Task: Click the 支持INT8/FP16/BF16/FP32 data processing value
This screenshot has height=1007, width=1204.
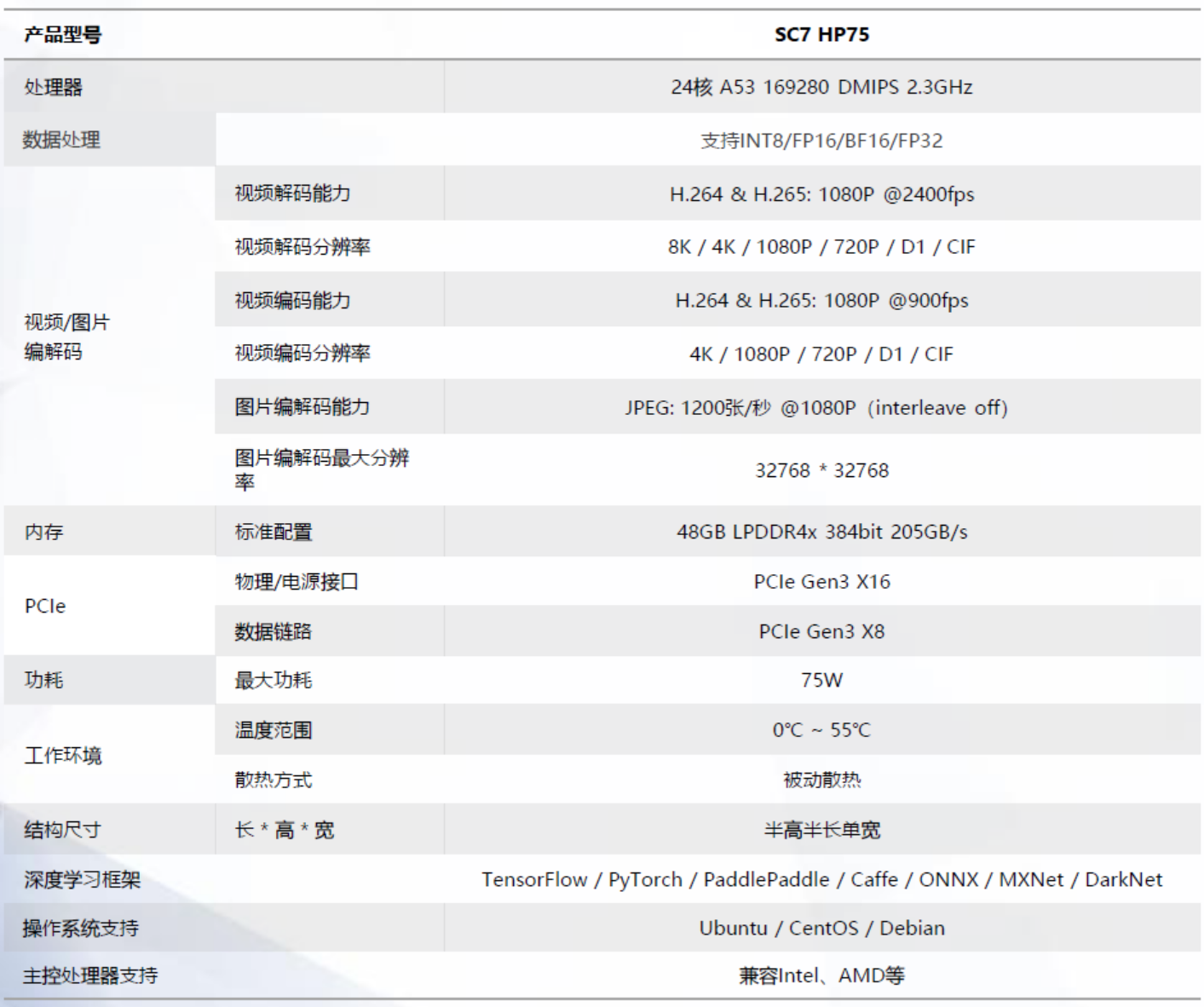Action: pos(821,141)
